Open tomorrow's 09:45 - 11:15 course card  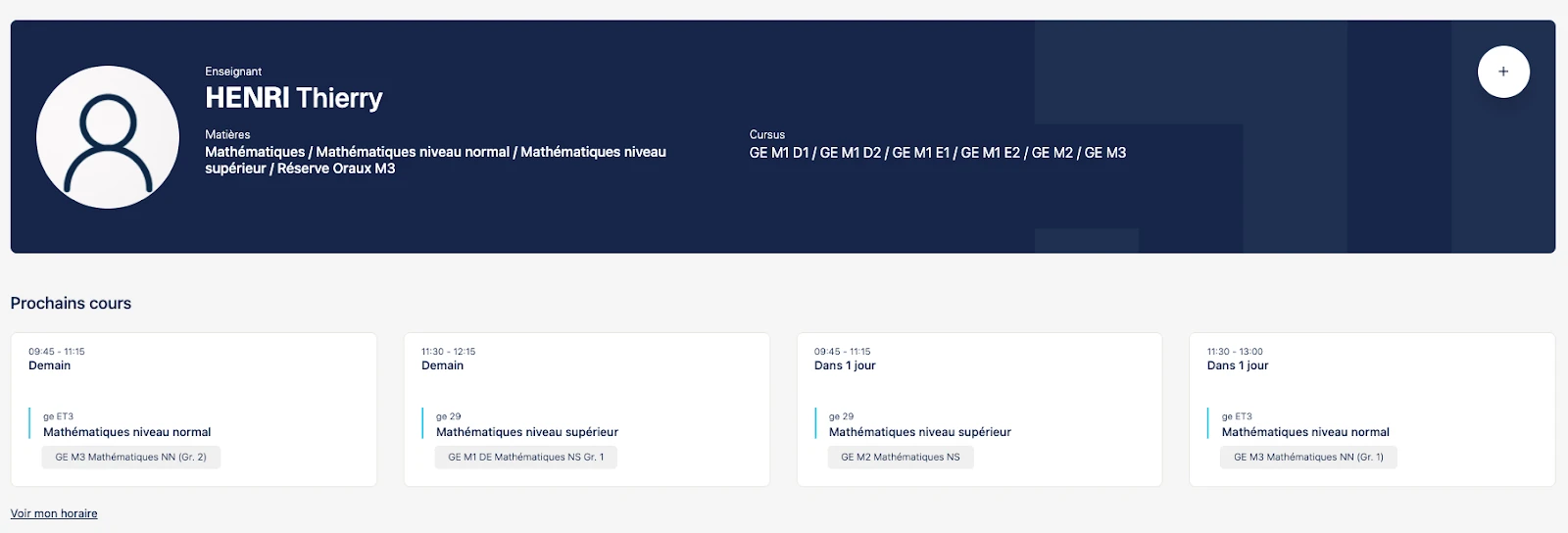point(194,382)
